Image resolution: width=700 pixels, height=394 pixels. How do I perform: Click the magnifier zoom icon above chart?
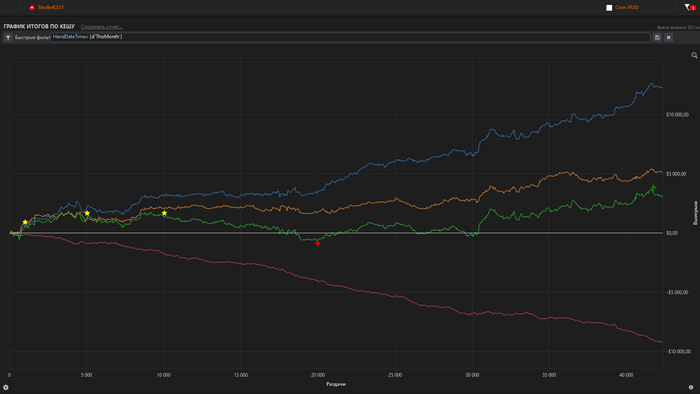click(x=694, y=55)
